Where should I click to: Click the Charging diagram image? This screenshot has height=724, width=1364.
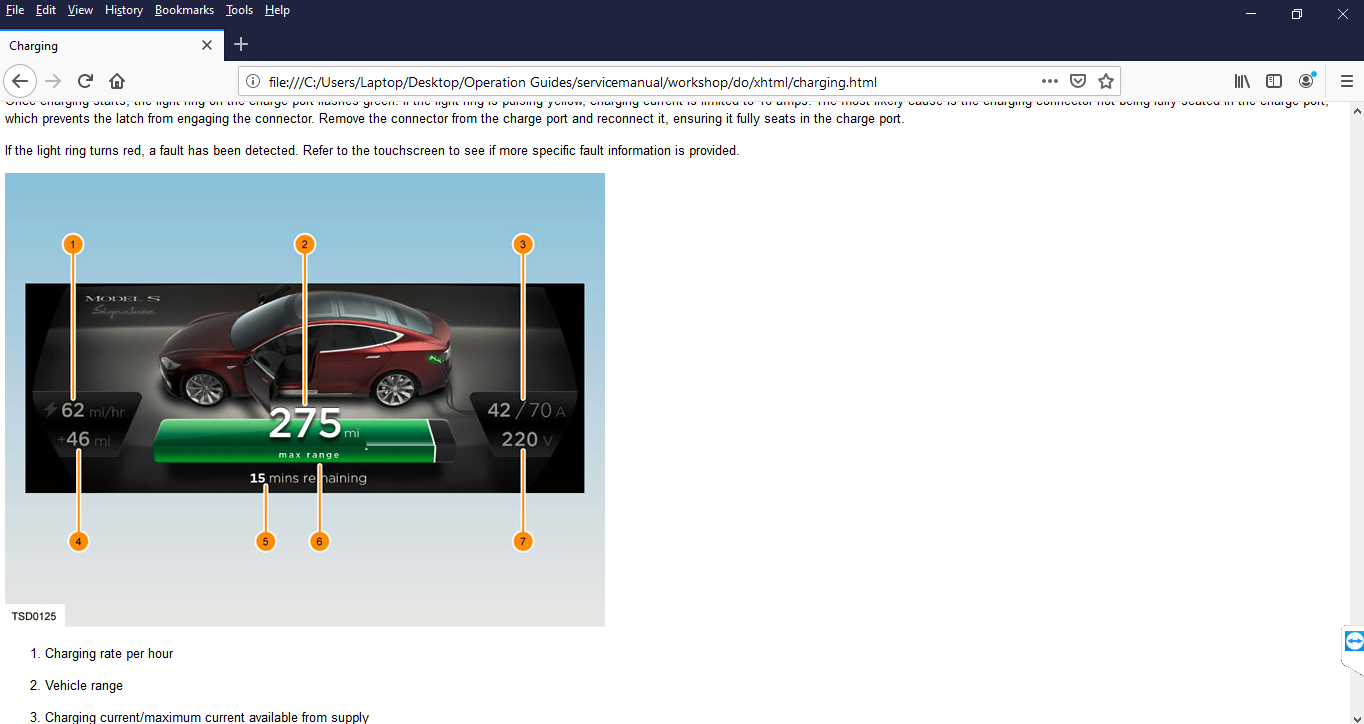click(304, 399)
